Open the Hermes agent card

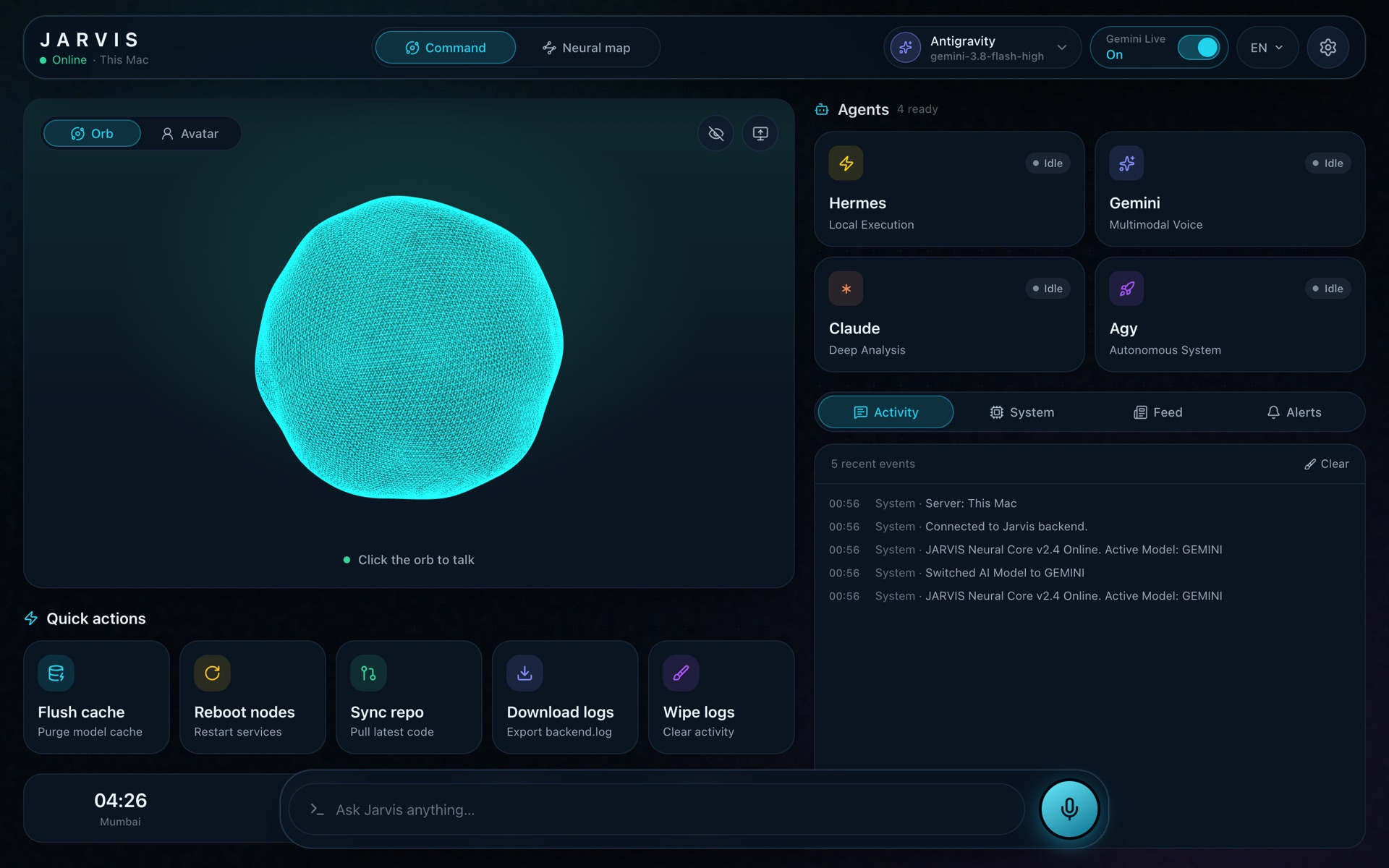(949, 189)
